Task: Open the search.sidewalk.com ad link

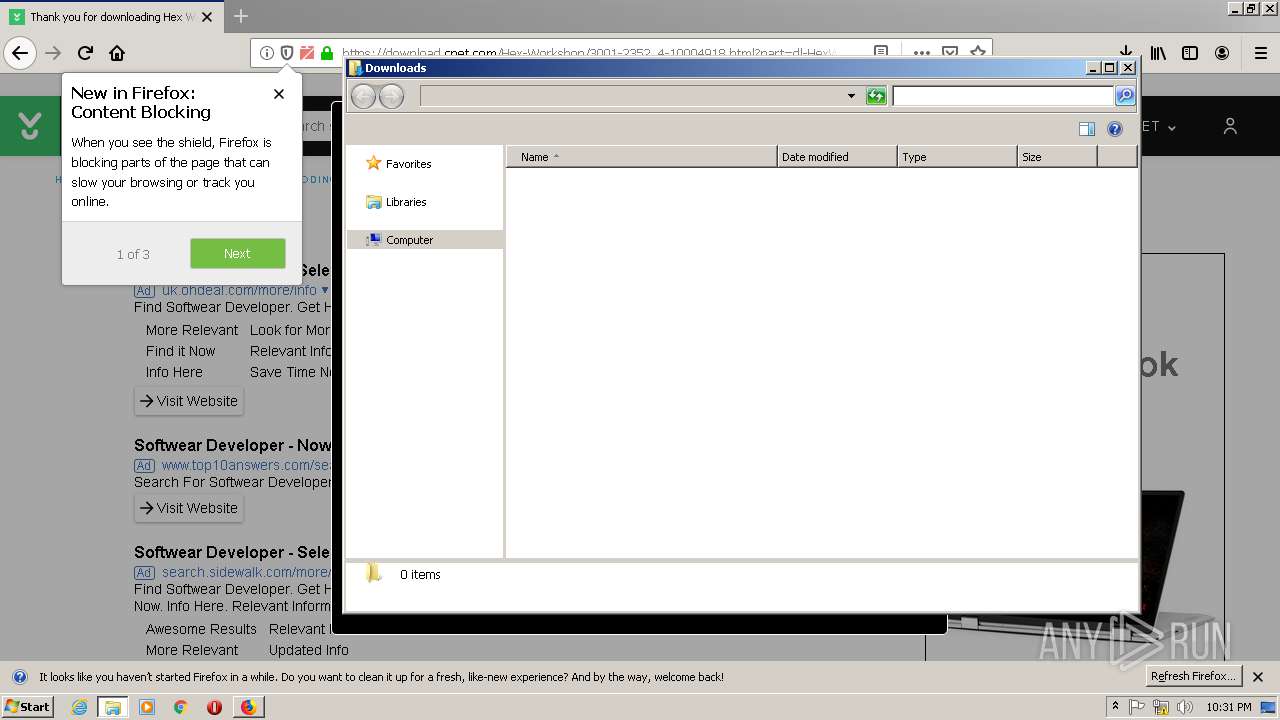Action: tap(246, 572)
